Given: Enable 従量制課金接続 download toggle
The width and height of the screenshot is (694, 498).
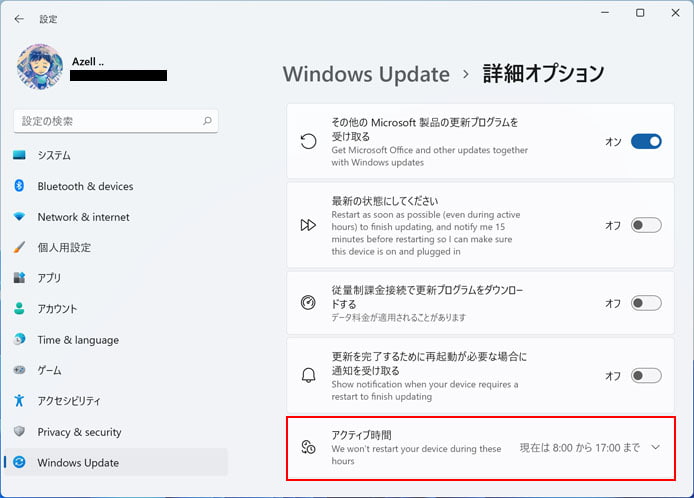Looking at the screenshot, I should [x=646, y=303].
